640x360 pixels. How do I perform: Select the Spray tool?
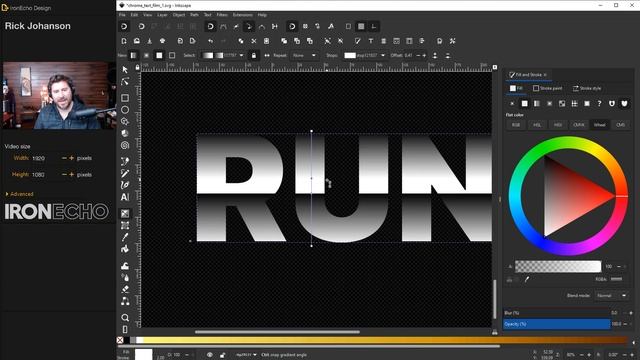click(x=125, y=278)
